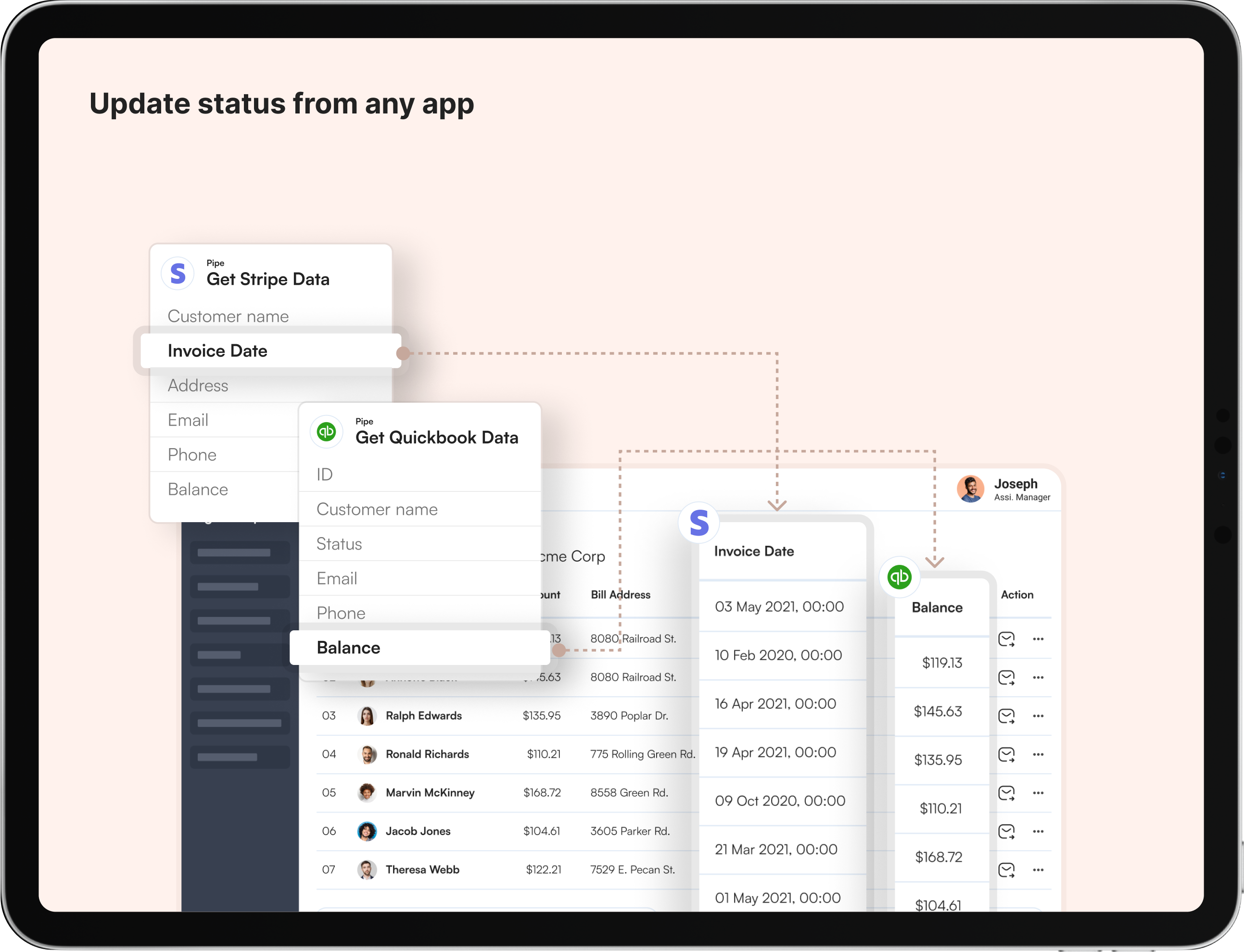Open more options for Ronald Richards row
The height and width of the screenshot is (952, 1244).
(x=1038, y=755)
